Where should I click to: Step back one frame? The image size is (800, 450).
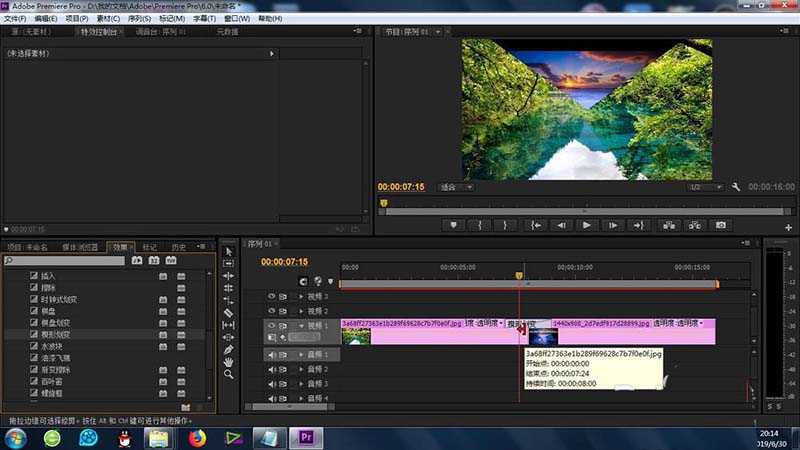(561, 225)
